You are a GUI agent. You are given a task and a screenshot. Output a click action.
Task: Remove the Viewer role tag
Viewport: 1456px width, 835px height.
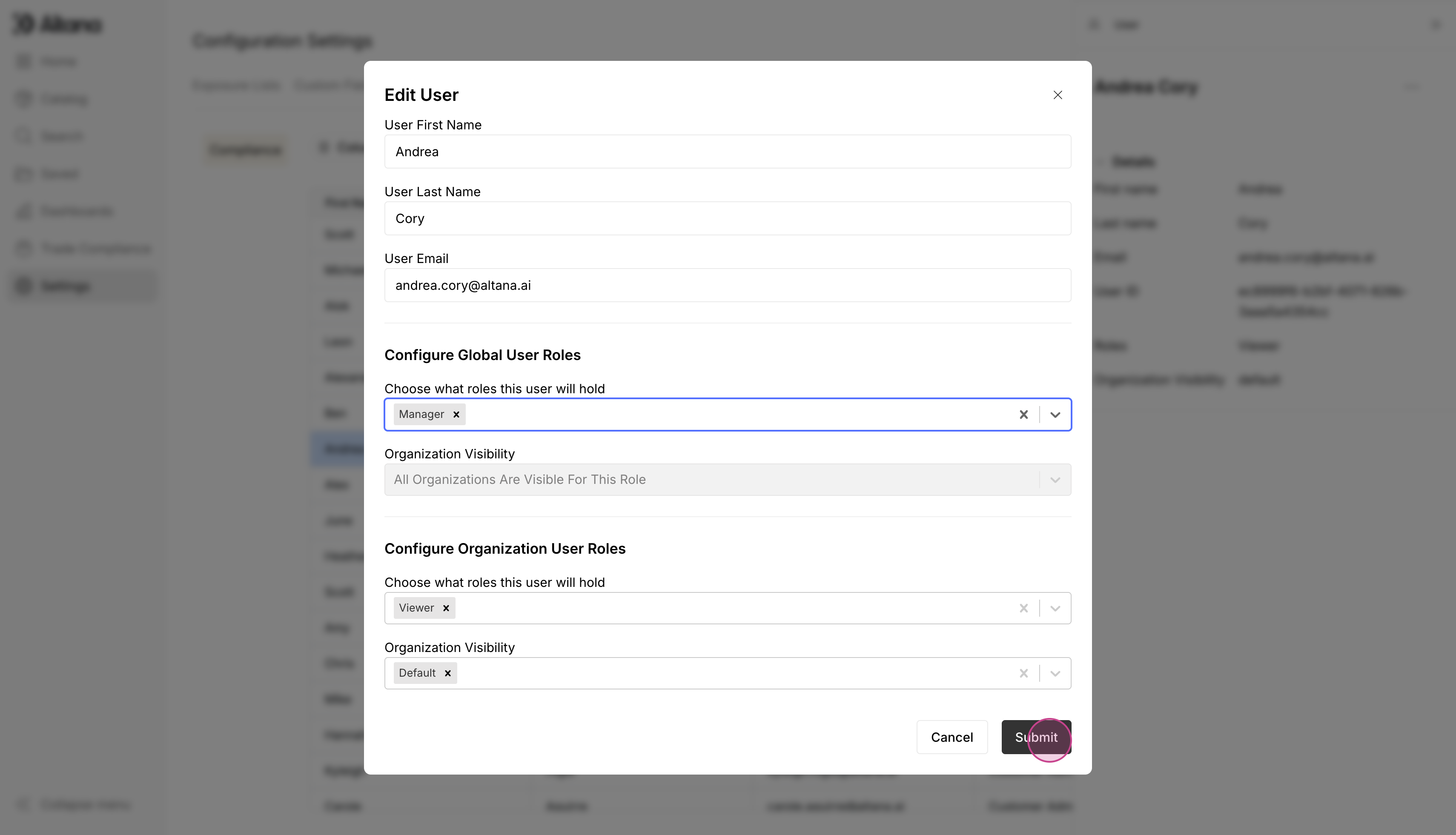click(446, 608)
